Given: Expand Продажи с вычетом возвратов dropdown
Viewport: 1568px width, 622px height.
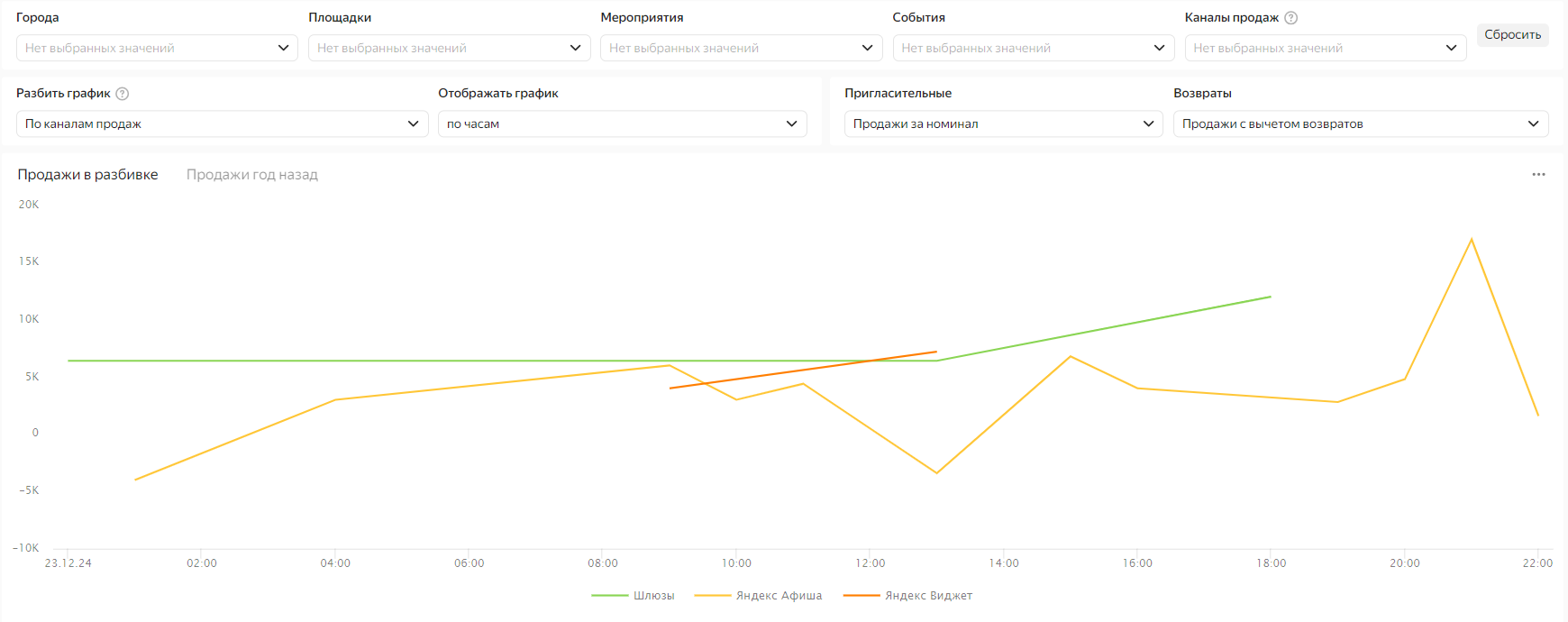Looking at the screenshot, I should (x=1360, y=123).
